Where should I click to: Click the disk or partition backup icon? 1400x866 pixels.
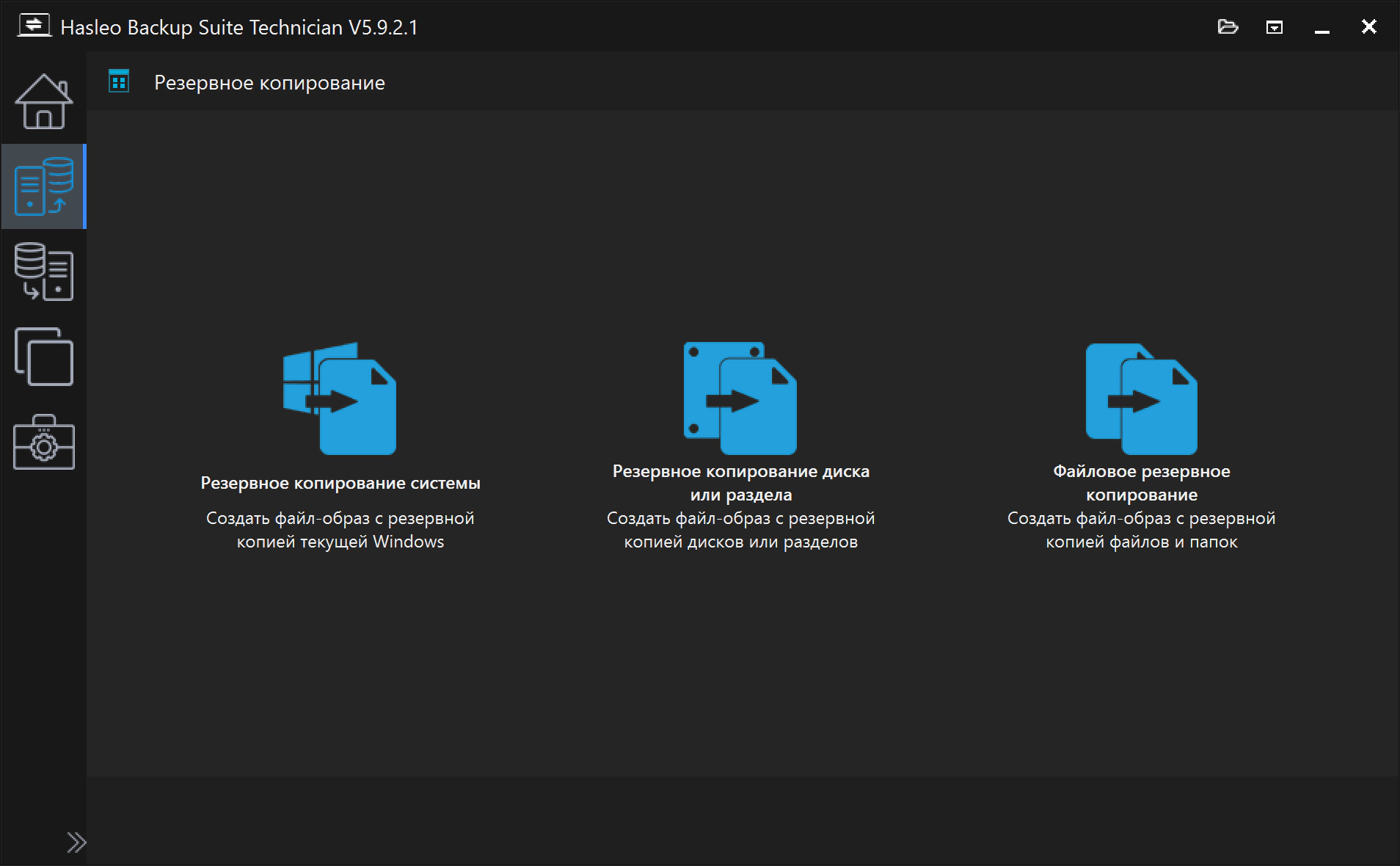click(x=740, y=399)
